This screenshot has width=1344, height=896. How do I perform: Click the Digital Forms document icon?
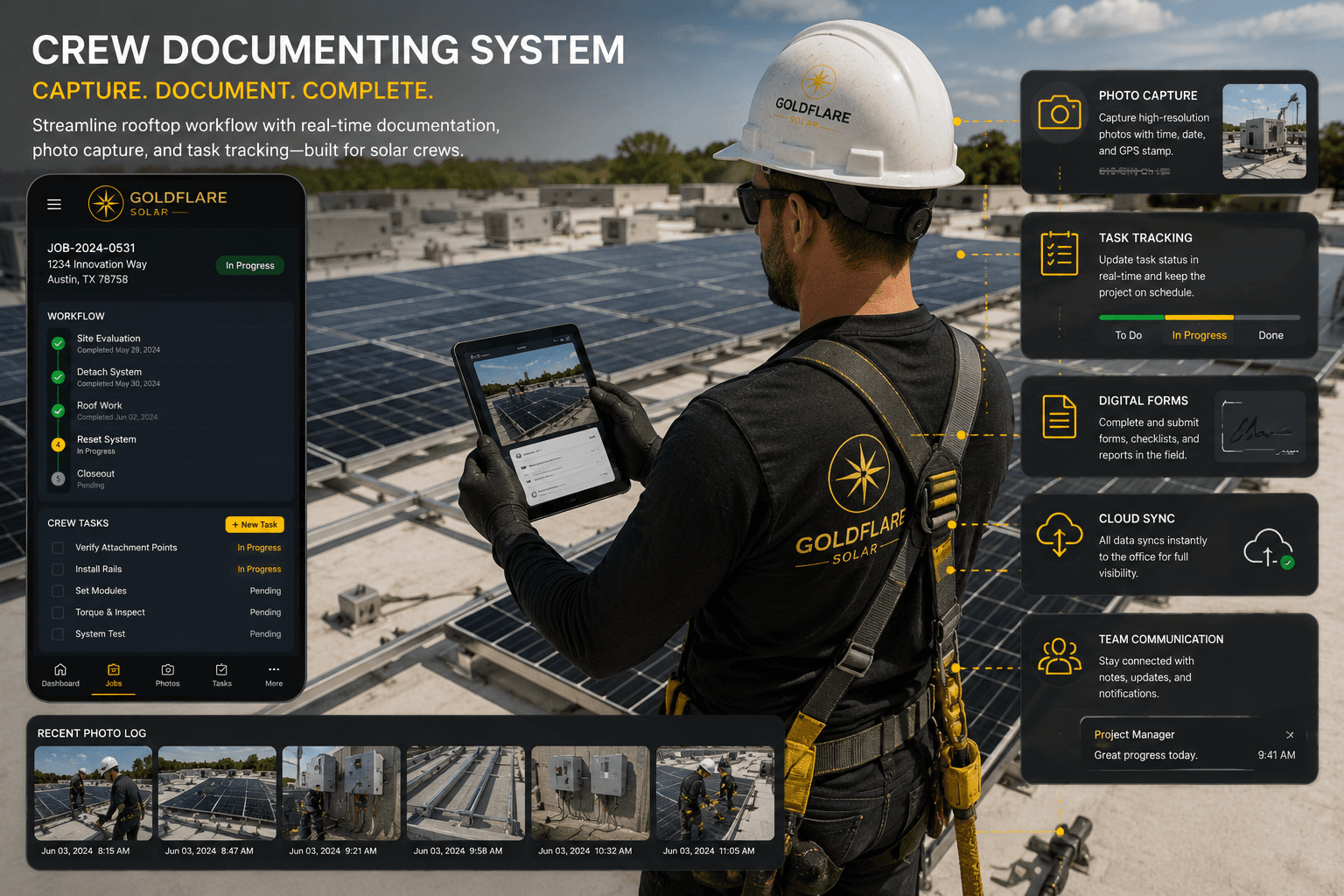tap(1060, 416)
